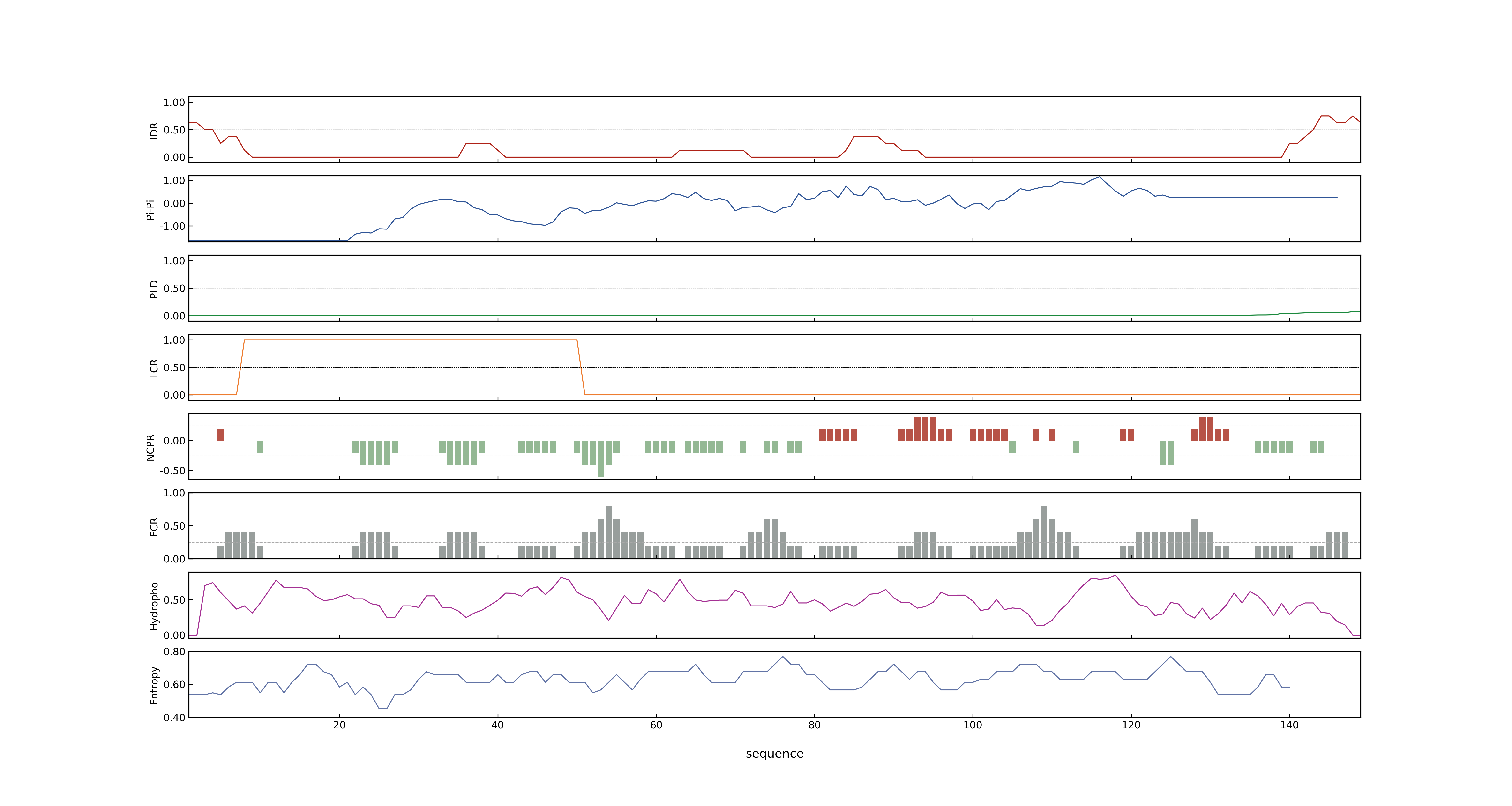This screenshot has height=806, width=1512.
Task: Click the Entropy 0.40 tick label
Action: [x=174, y=717]
